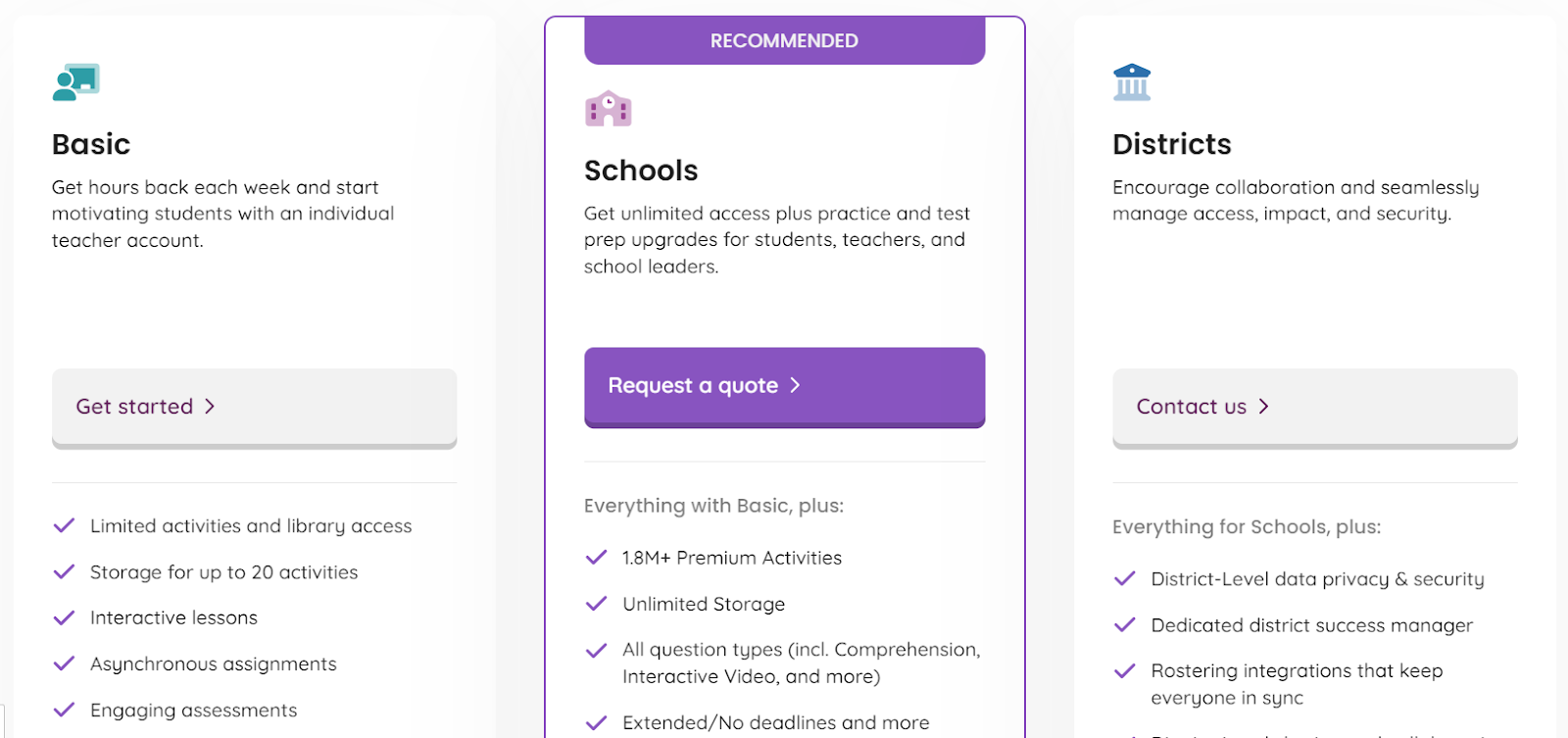The height and width of the screenshot is (738, 1568).
Task: Open the Request a quote button
Action: click(x=785, y=387)
